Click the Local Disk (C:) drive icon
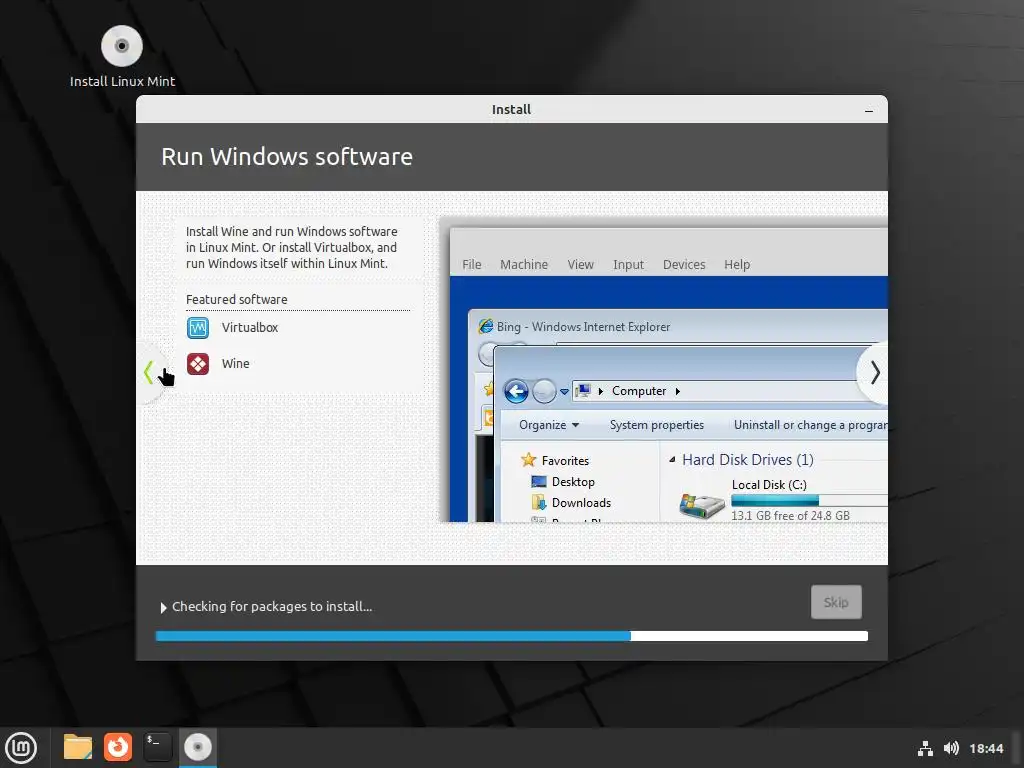This screenshot has height=768, width=1024. 702,505
